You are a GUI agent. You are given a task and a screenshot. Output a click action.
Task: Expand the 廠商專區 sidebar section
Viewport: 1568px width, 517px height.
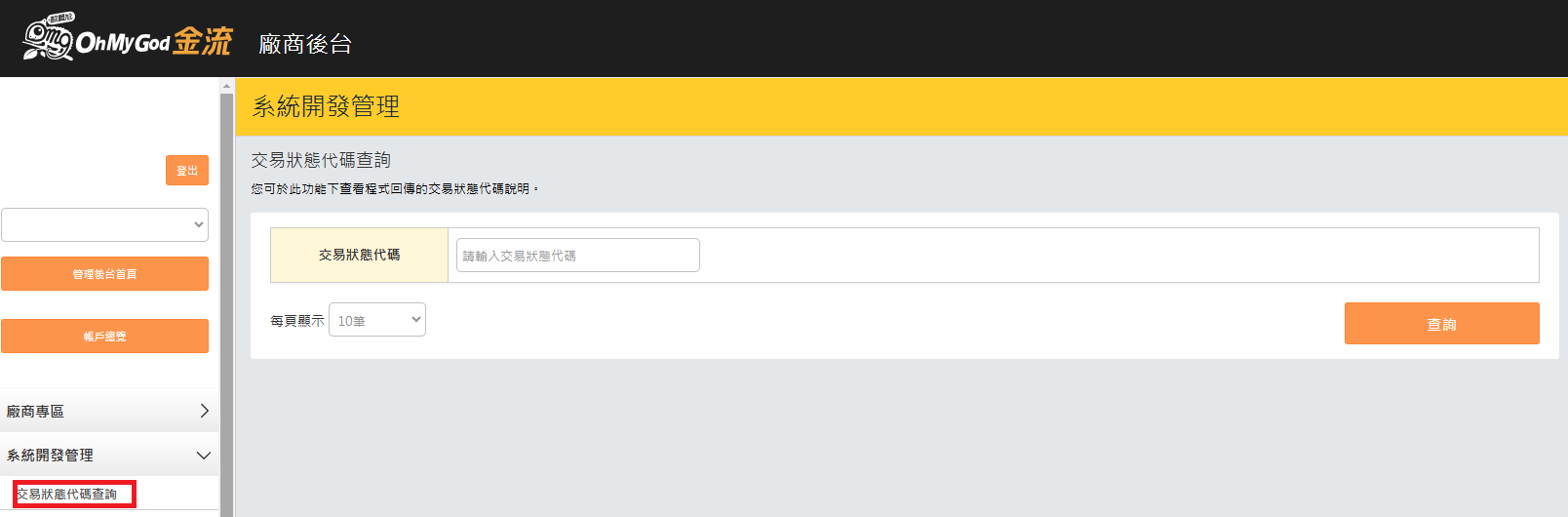107,412
